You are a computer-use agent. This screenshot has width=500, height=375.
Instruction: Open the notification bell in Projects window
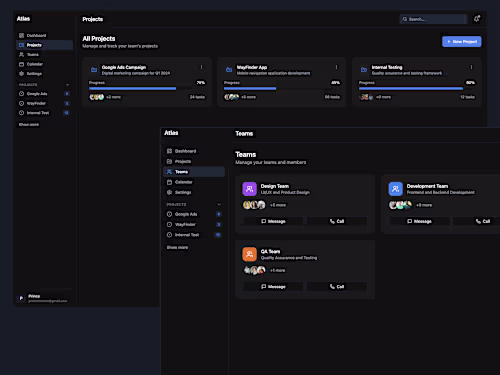pyautogui.click(x=477, y=19)
